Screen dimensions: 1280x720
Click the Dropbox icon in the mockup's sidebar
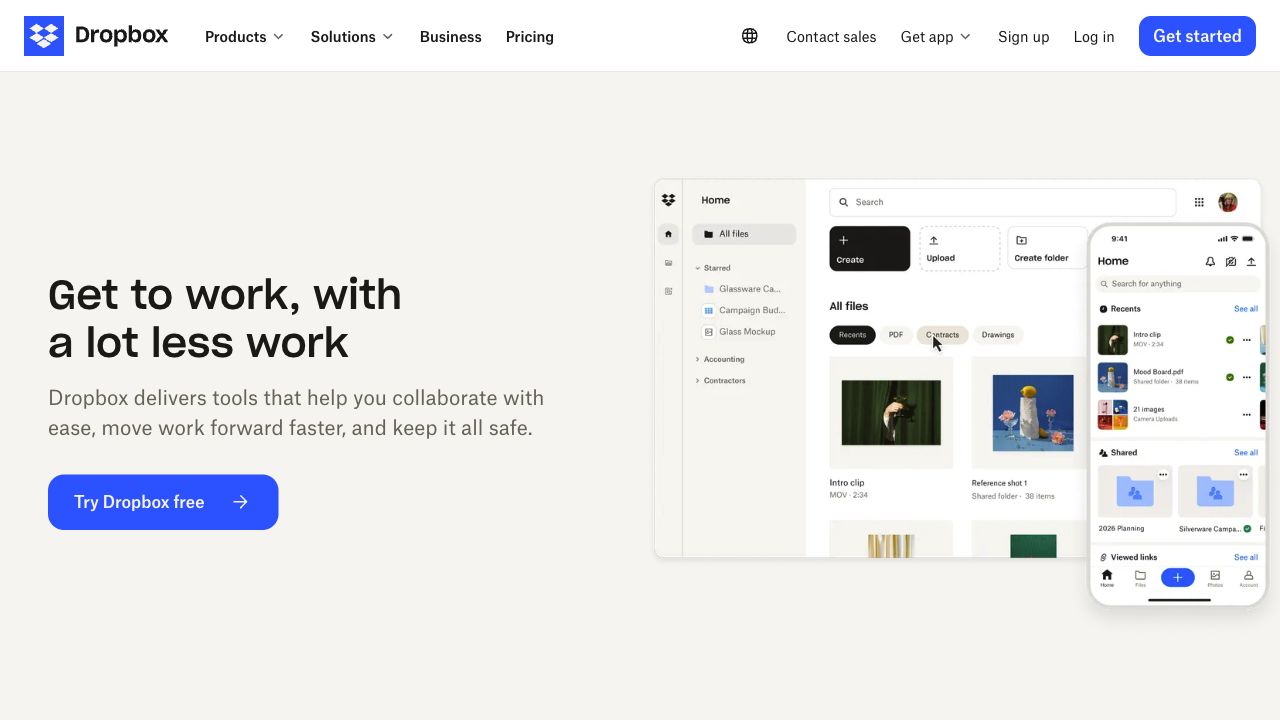tap(669, 200)
